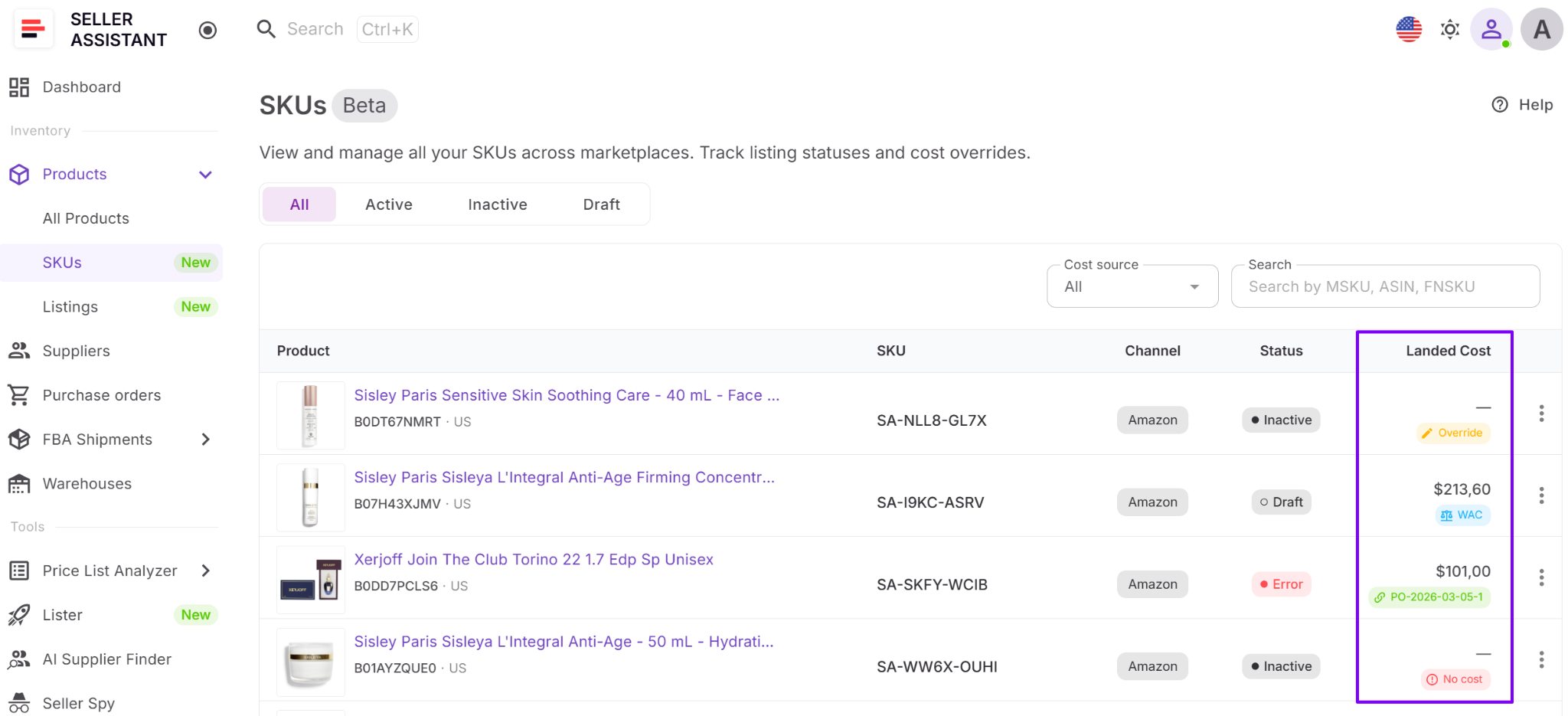Focus the Search by MSKU, ASIN, FNSKU field
This screenshot has height=716, width=1568.
1385,286
